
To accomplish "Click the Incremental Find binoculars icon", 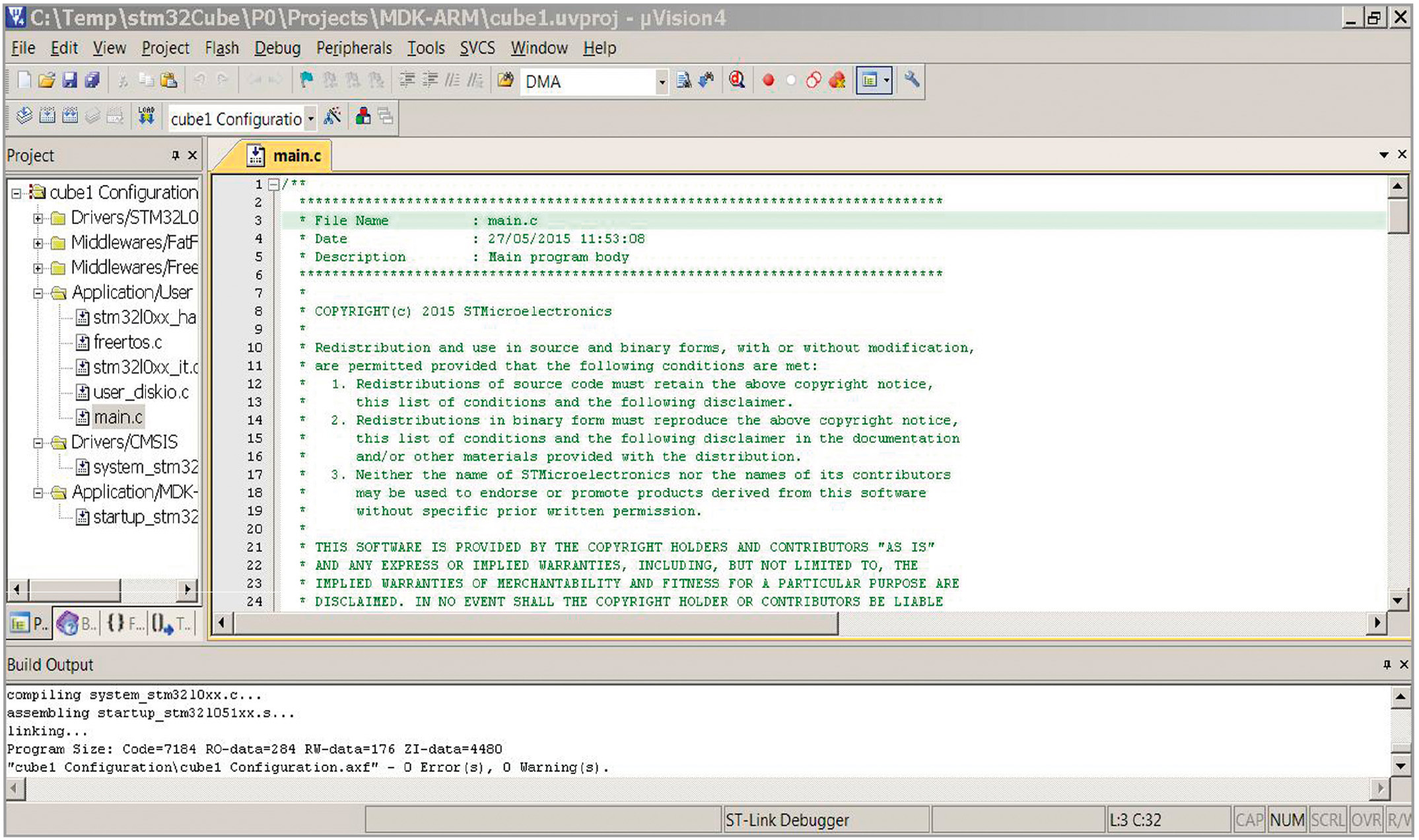I will 707,81.
